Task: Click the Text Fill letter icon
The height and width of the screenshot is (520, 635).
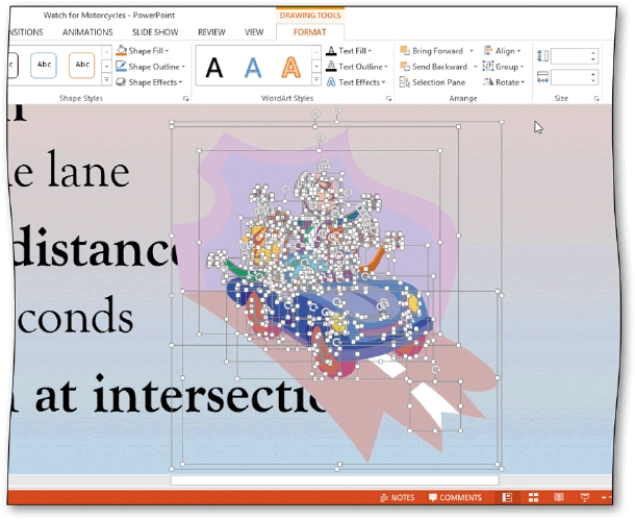Action: [331, 51]
